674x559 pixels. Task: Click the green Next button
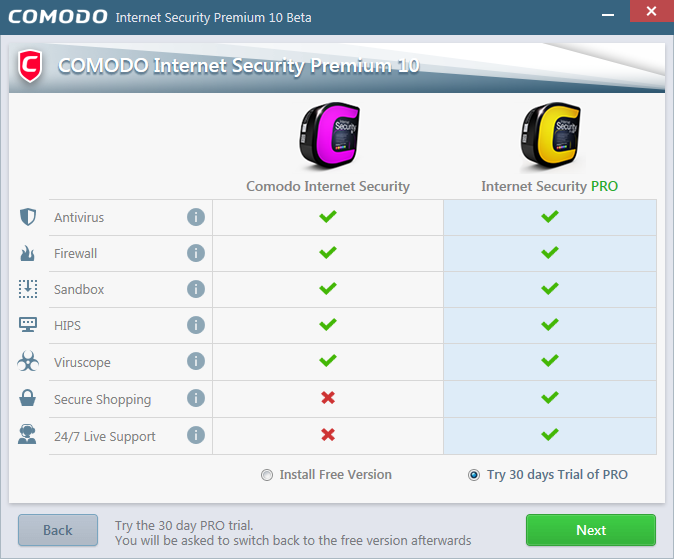coord(590,530)
